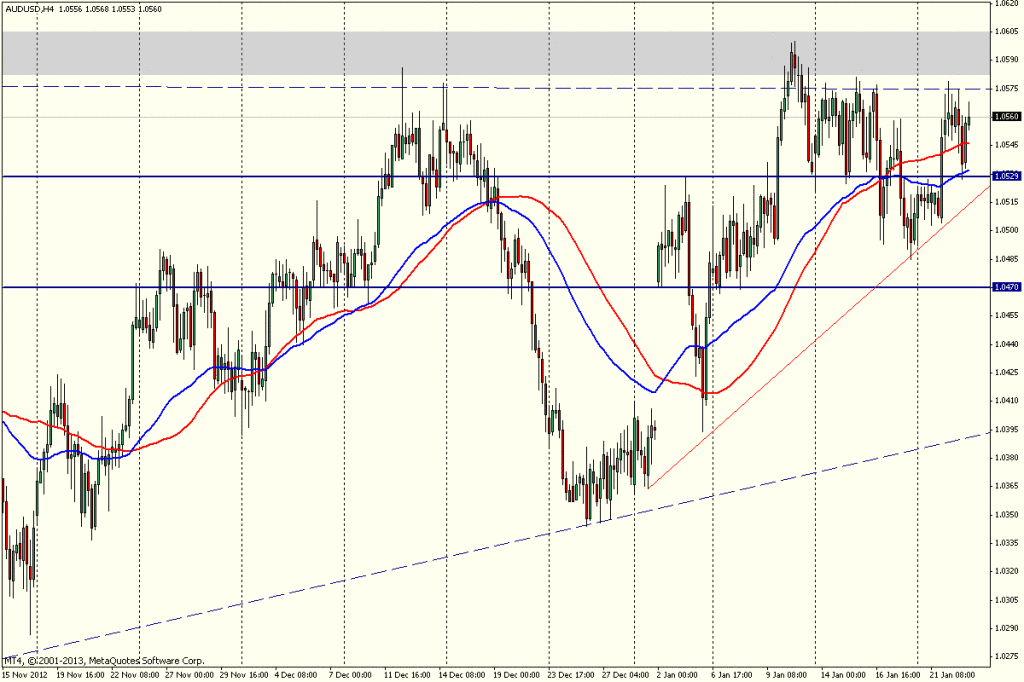This screenshot has width=1024, height=682.
Task: Click the AUDUSD,H4 chart title text
Action: [x=29, y=8]
